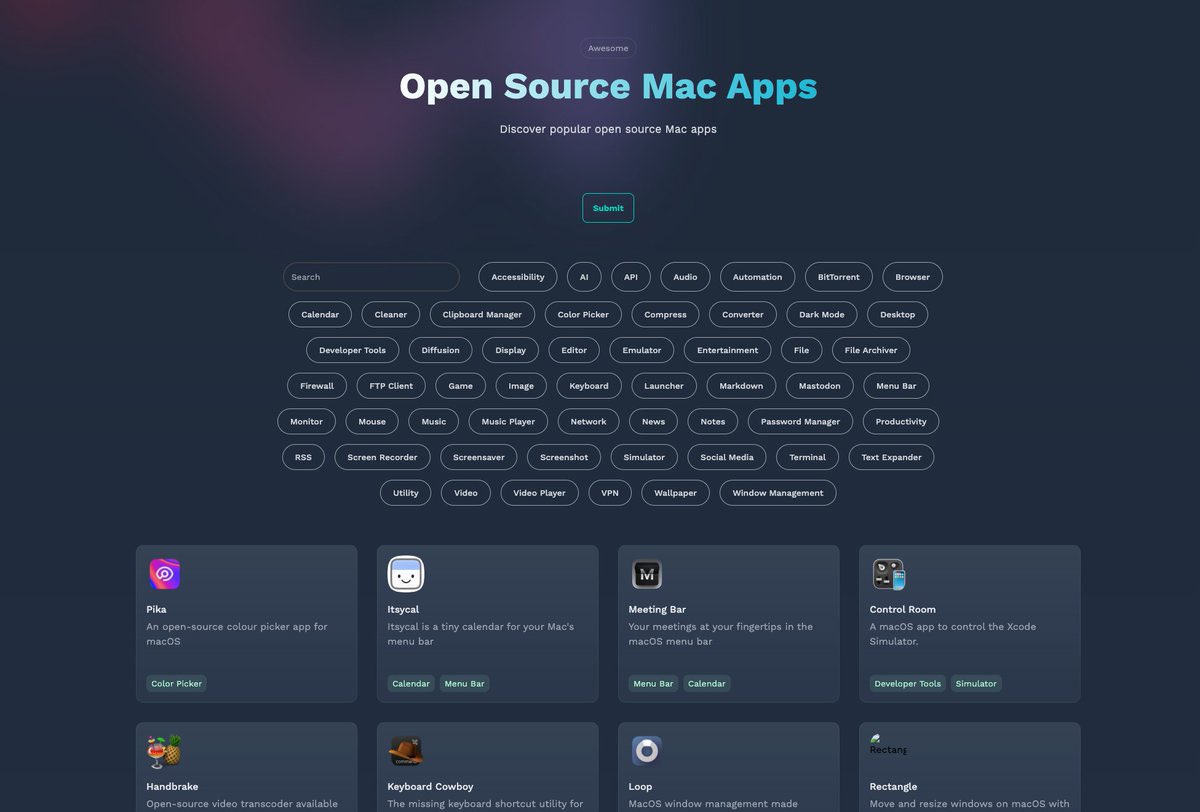Filter by Productivity category
The height and width of the screenshot is (812, 1200).
click(901, 422)
